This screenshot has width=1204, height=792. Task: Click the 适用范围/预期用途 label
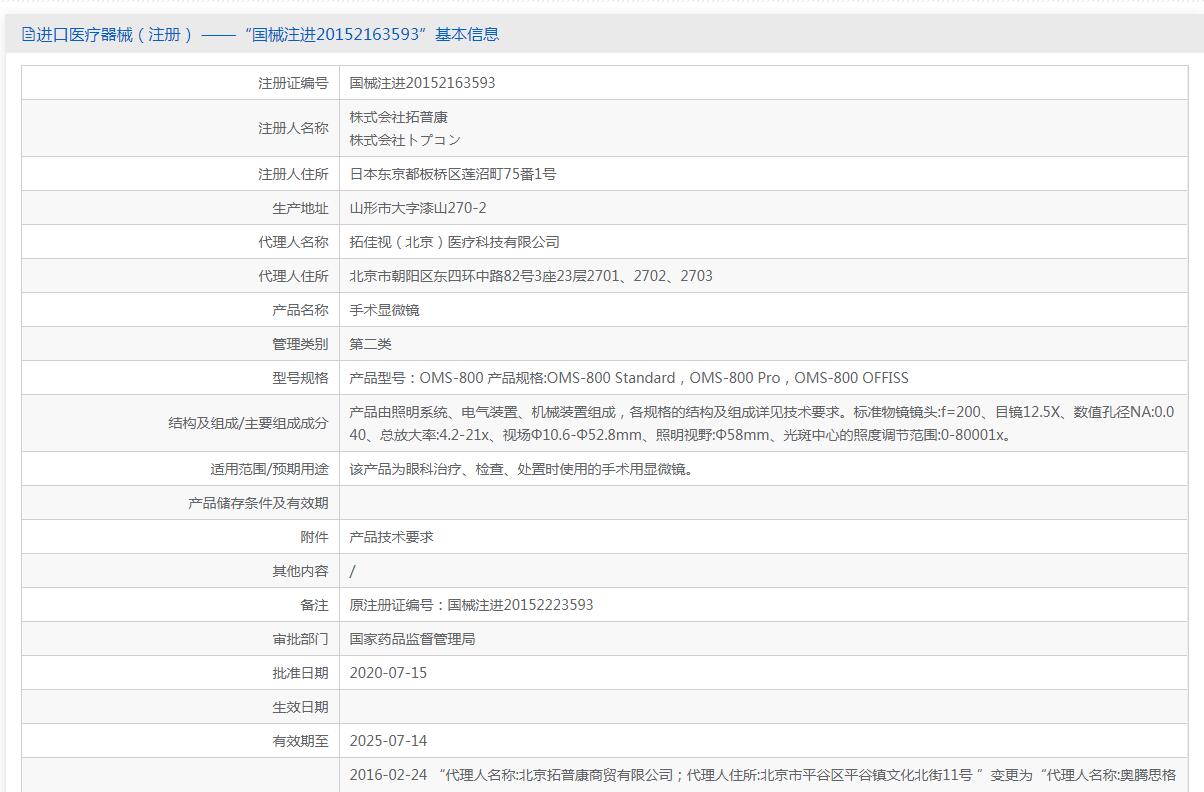click(269, 469)
